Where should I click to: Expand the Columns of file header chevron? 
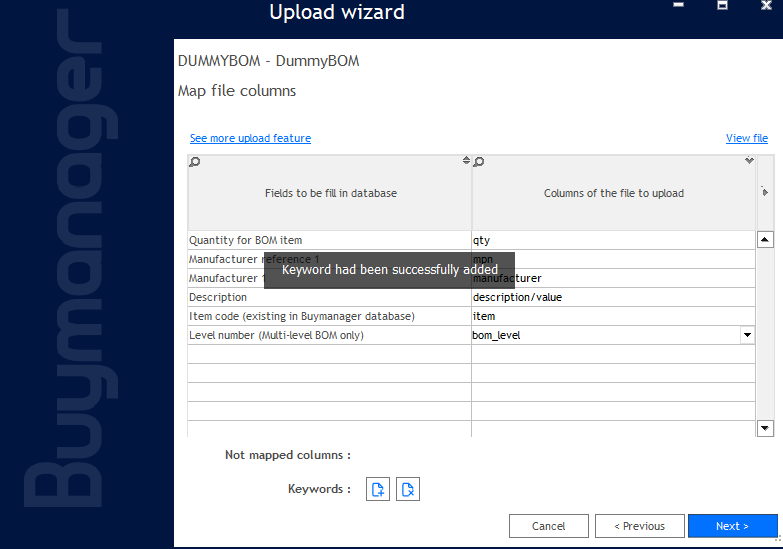point(749,161)
